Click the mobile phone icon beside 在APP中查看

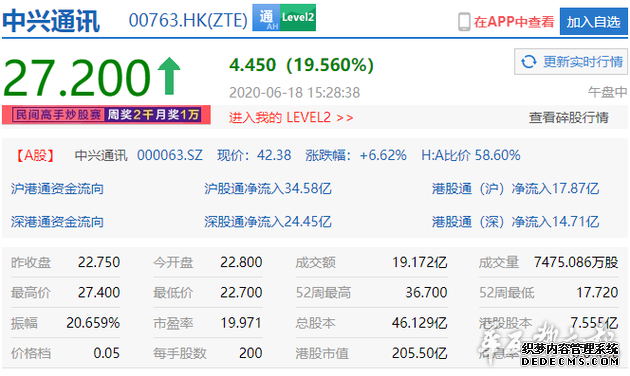pyautogui.click(x=464, y=21)
